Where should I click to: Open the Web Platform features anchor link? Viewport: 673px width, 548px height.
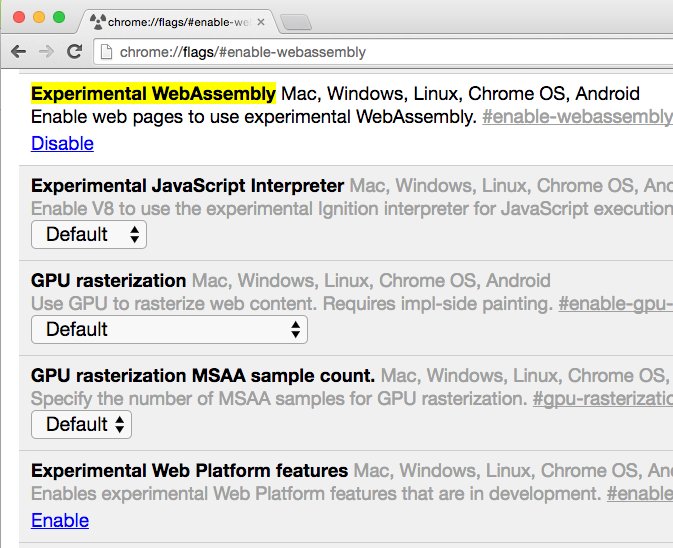tap(640, 494)
